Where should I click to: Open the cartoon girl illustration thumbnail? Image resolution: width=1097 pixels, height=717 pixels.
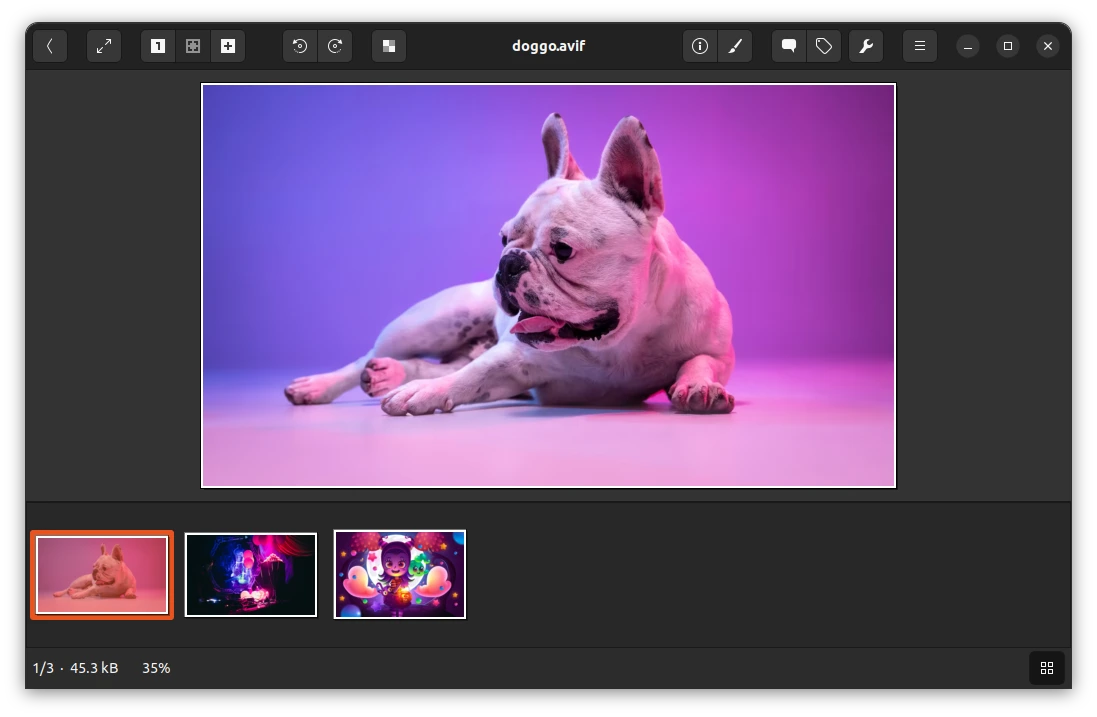(400, 575)
